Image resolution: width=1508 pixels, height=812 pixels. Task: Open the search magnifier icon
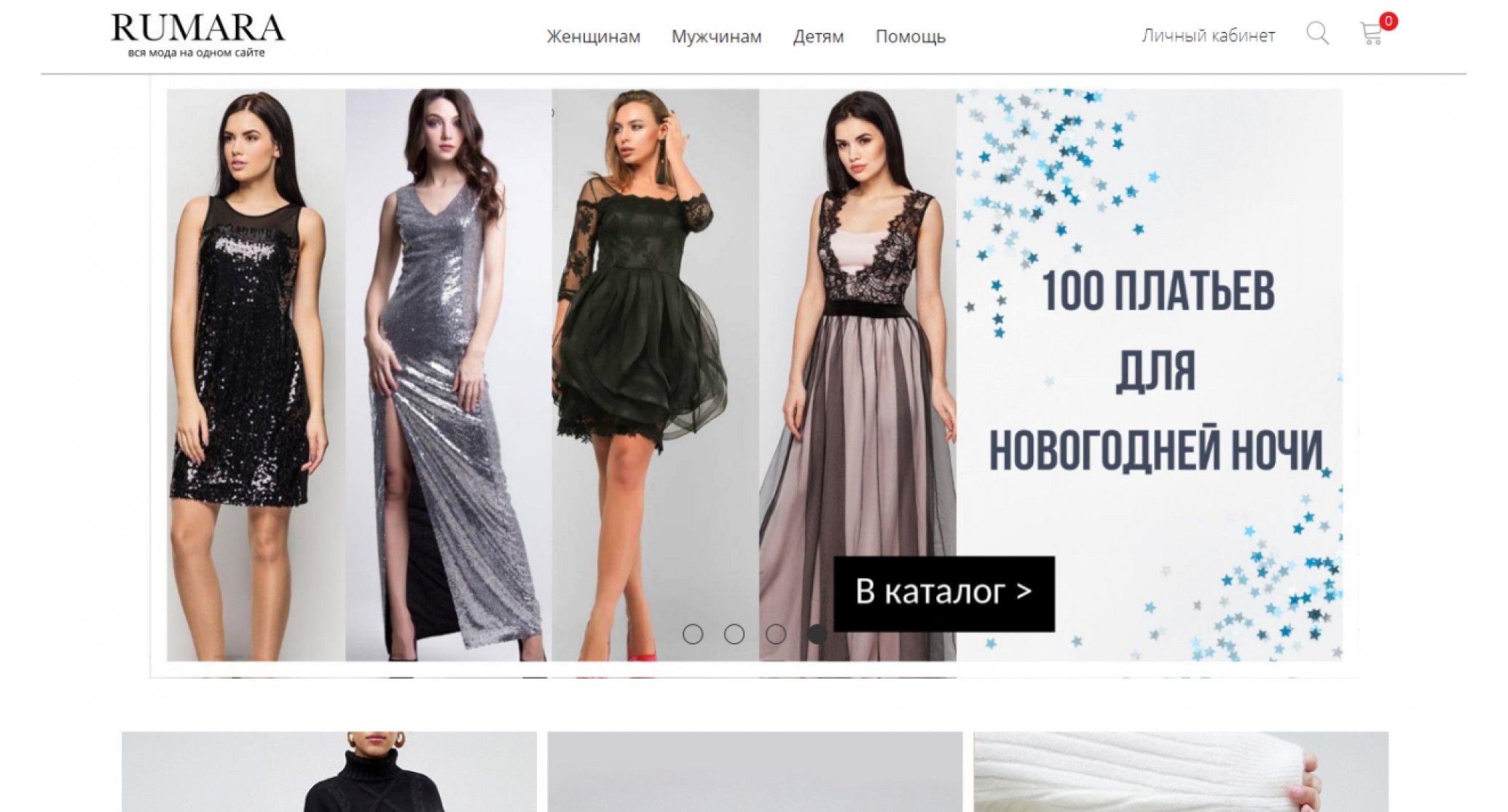pos(1317,33)
